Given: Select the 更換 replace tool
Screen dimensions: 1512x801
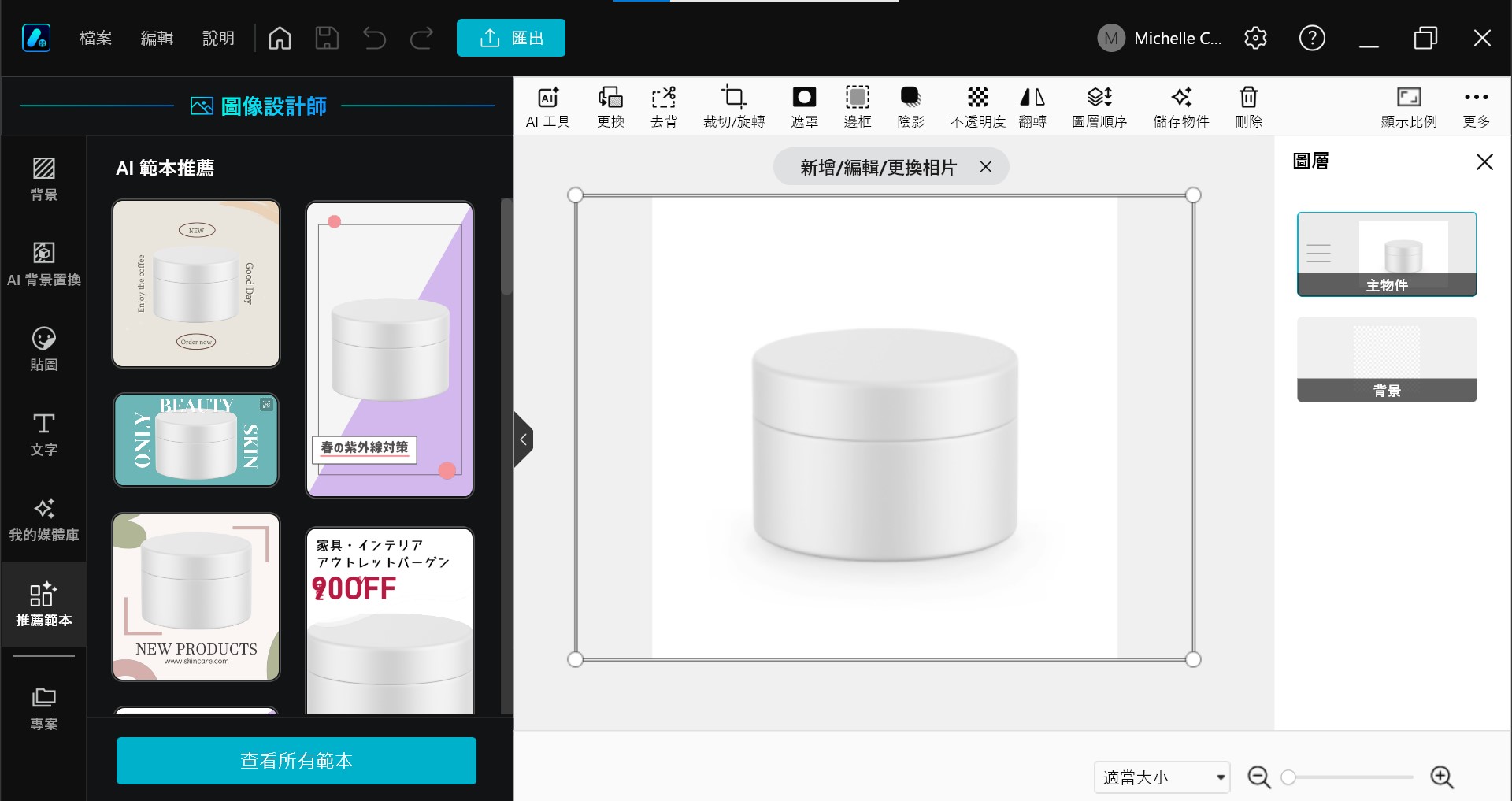Looking at the screenshot, I should point(610,107).
